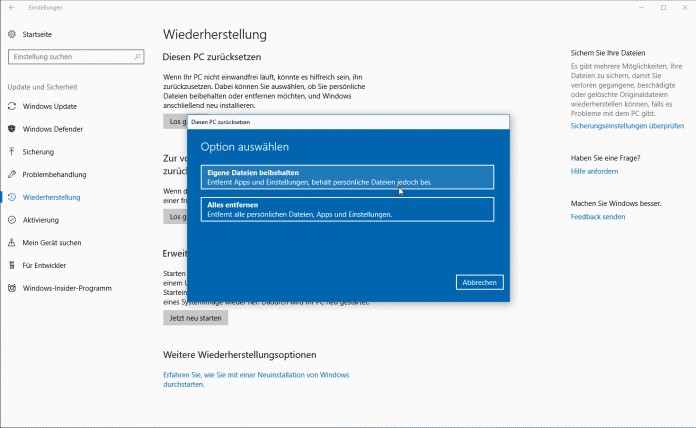Open Aktivierung via its checkmark icon
Screen dimensions: 696x428
[x=12, y=220]
